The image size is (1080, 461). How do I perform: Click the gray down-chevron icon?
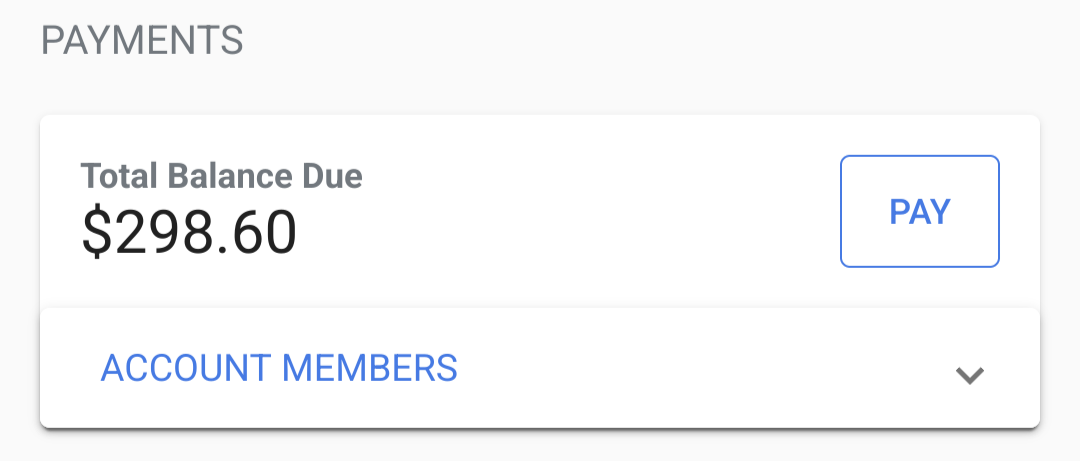970,375
